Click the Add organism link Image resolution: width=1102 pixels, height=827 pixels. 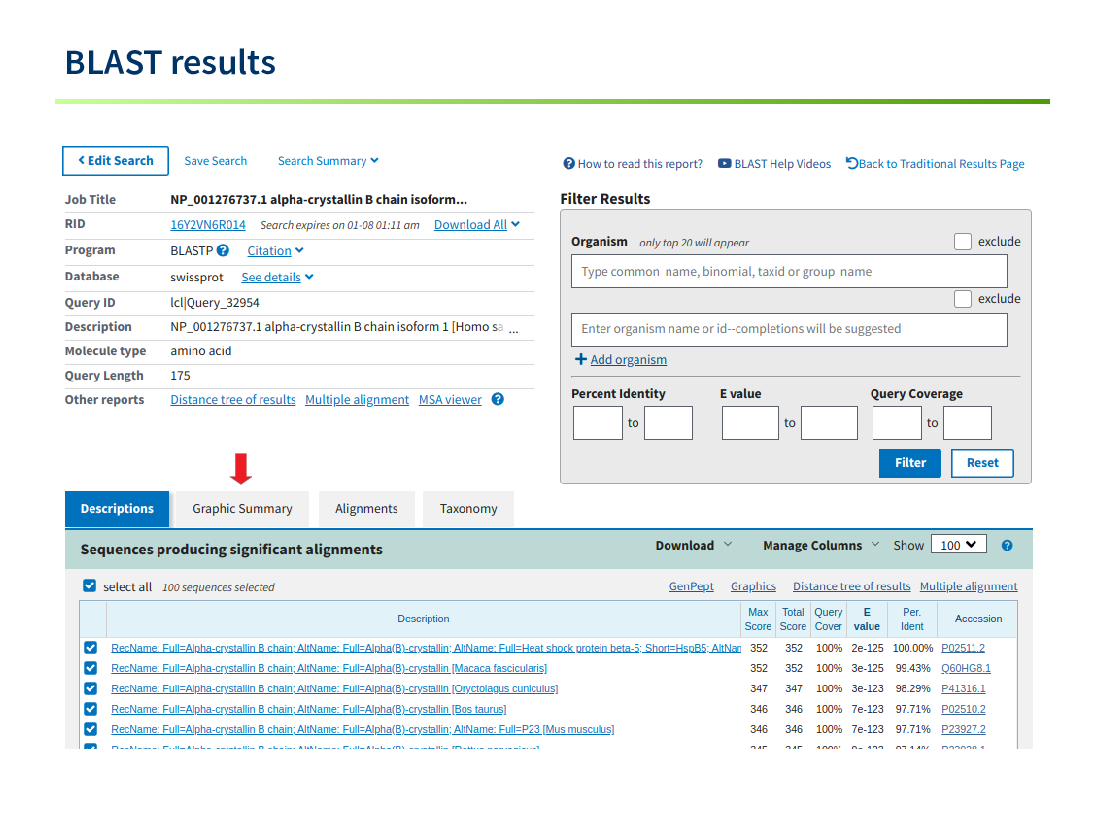pos(629,360)
